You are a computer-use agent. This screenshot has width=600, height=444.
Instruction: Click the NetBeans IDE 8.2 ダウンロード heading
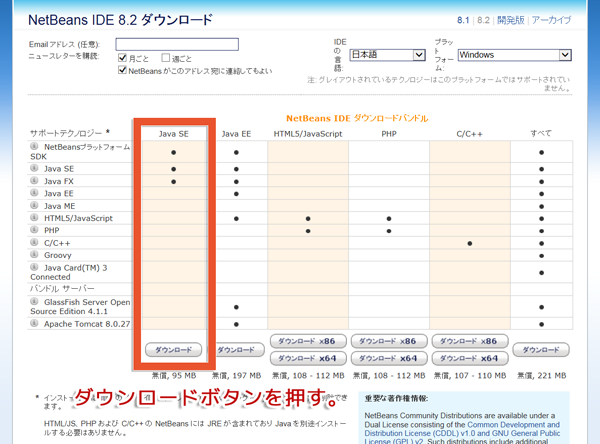120,20
